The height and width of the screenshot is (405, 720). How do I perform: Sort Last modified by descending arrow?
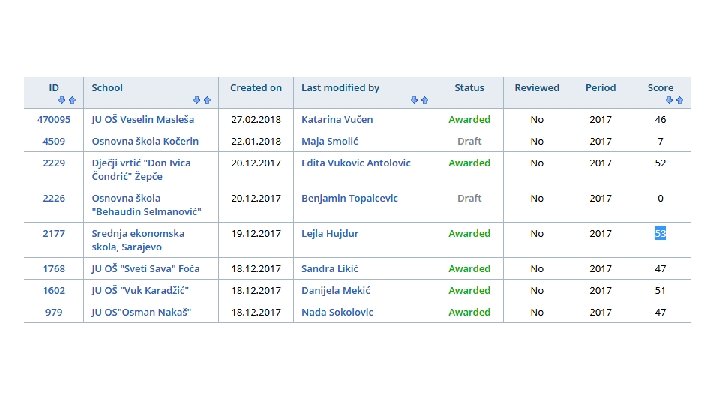pyautogui.click(x=414, y=100)
